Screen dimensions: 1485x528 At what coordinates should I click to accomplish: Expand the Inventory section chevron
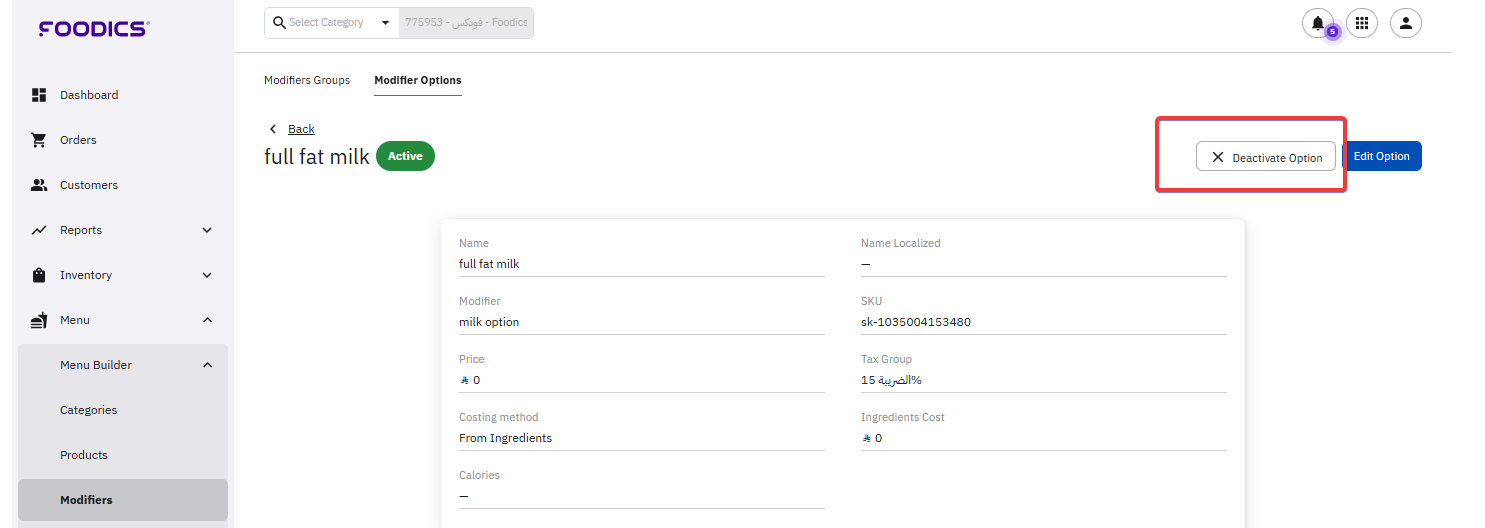(x=207, y=275)
